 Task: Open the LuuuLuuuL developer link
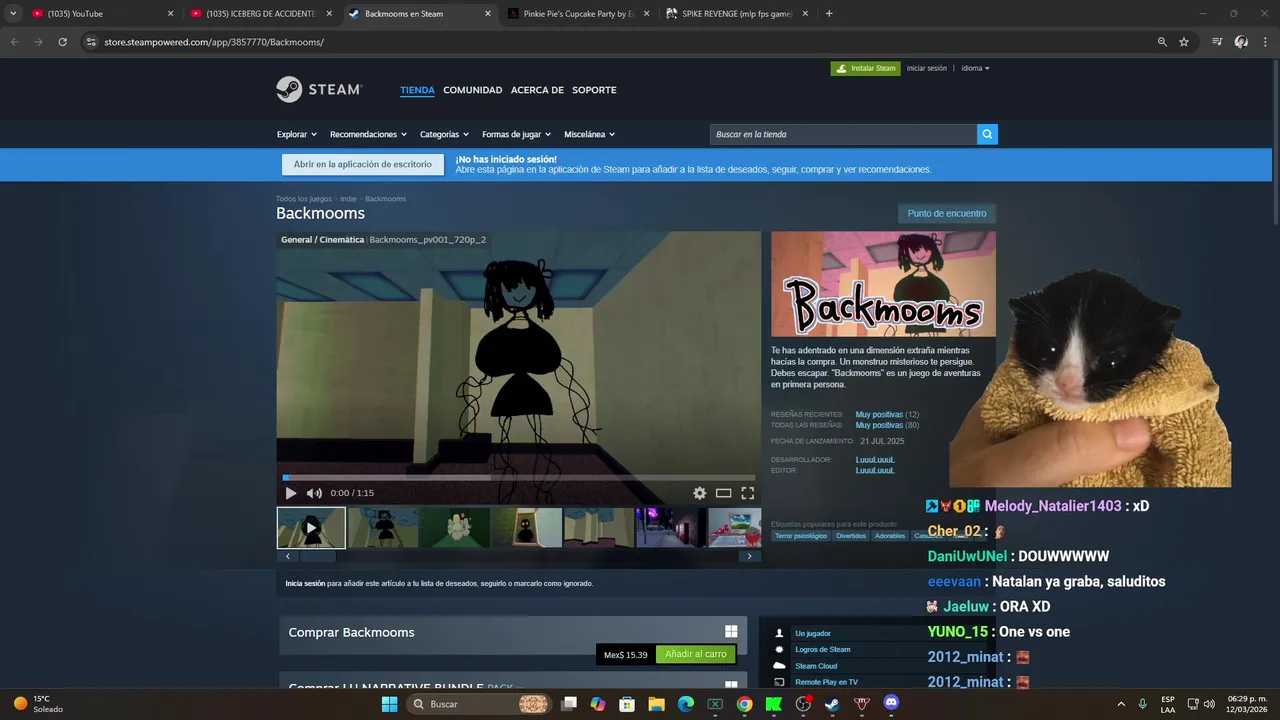click(x=875, y=460)
